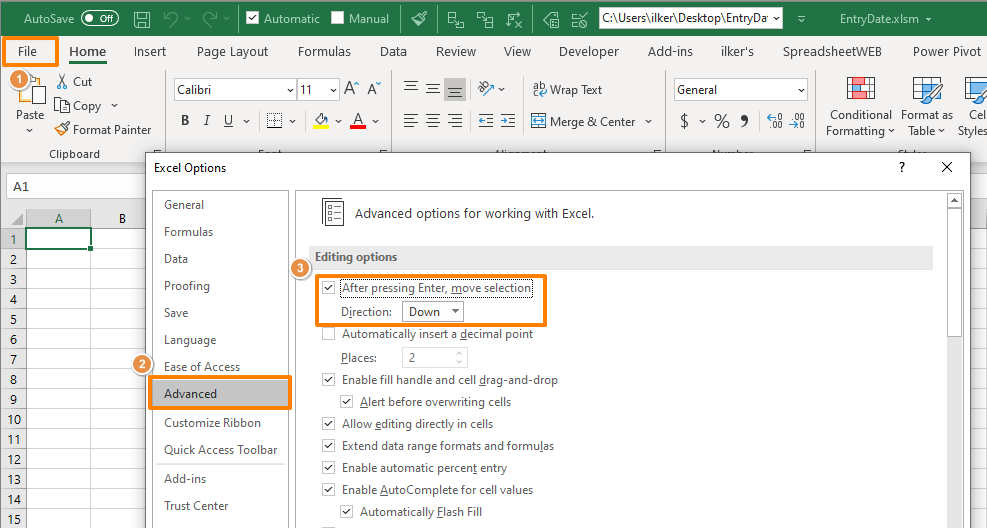Increase font size with large A icon
The height and width of the screenshot is (528, 987).
point(351,89)
